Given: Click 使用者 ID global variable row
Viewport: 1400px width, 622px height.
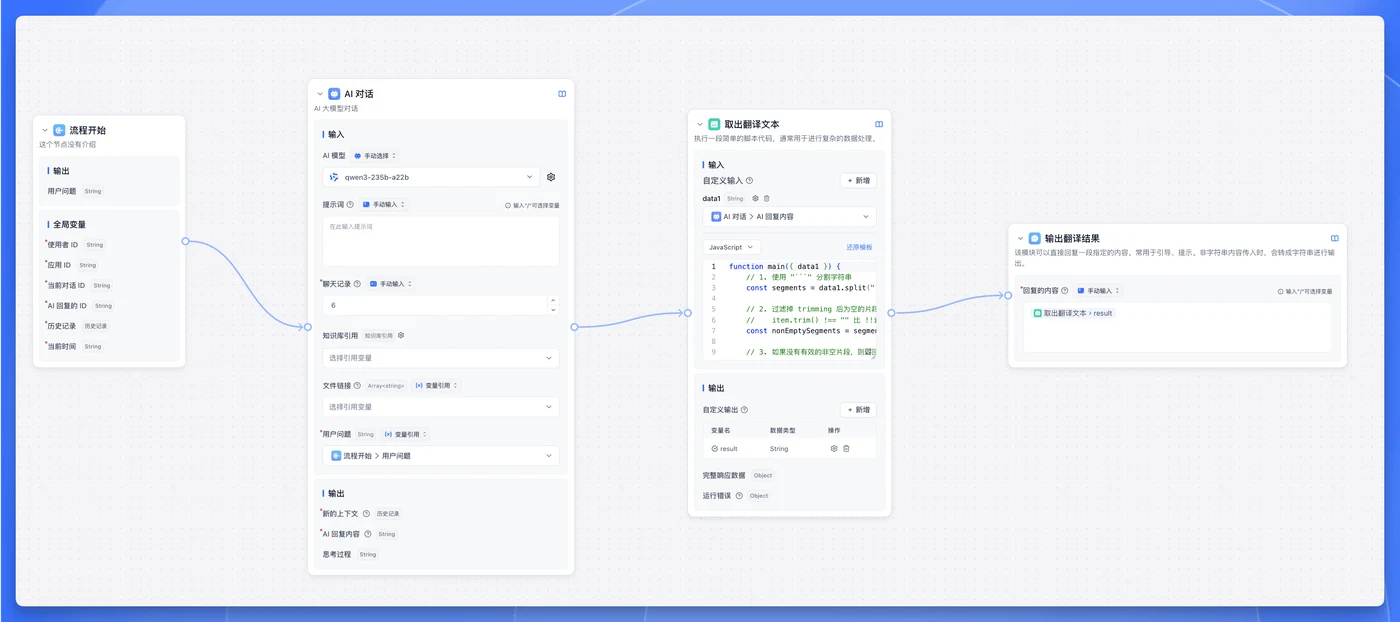Looking at the screenshot, I should [x=75, y=245].
